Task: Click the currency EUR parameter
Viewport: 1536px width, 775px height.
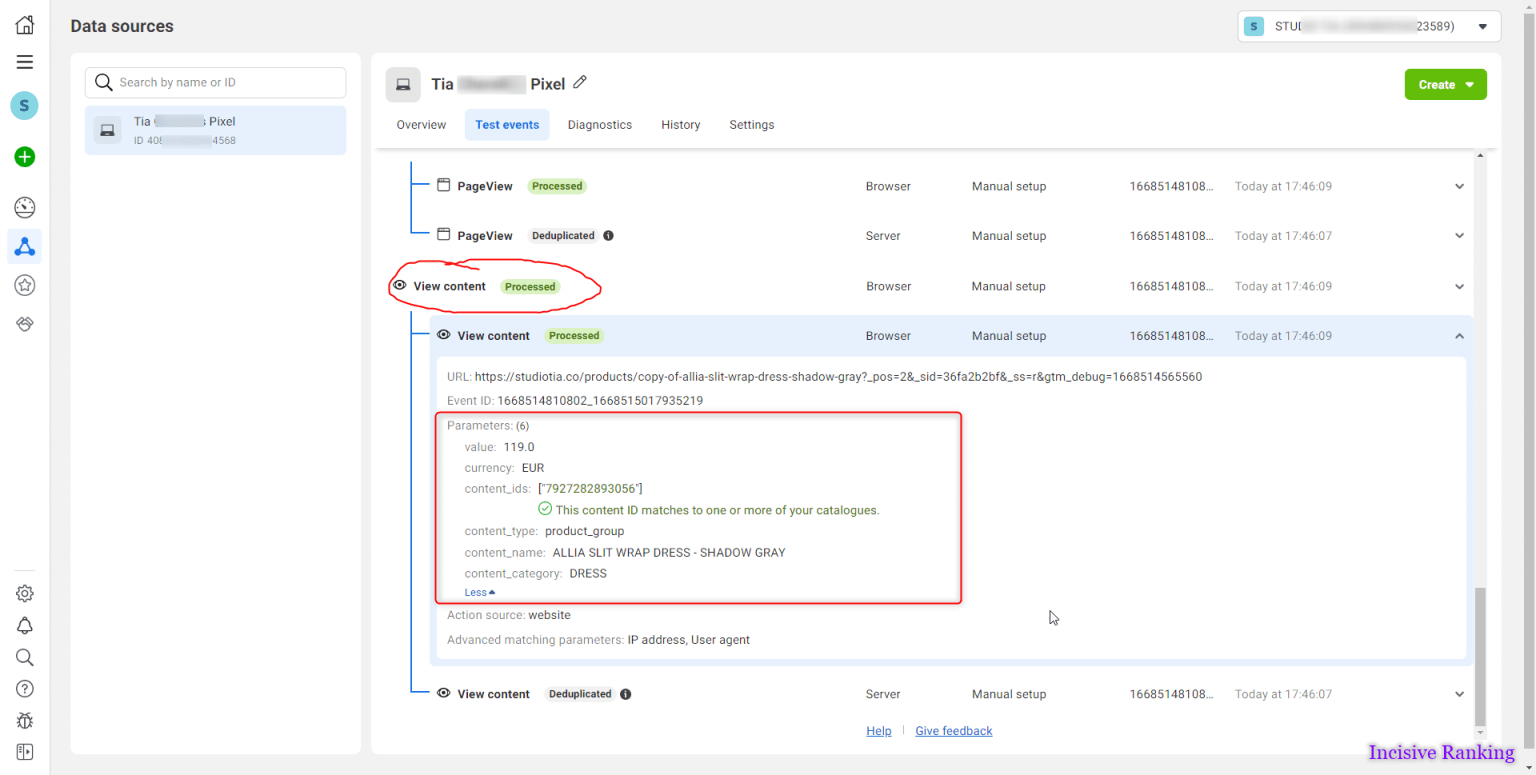Action: (x=533, y=468)
